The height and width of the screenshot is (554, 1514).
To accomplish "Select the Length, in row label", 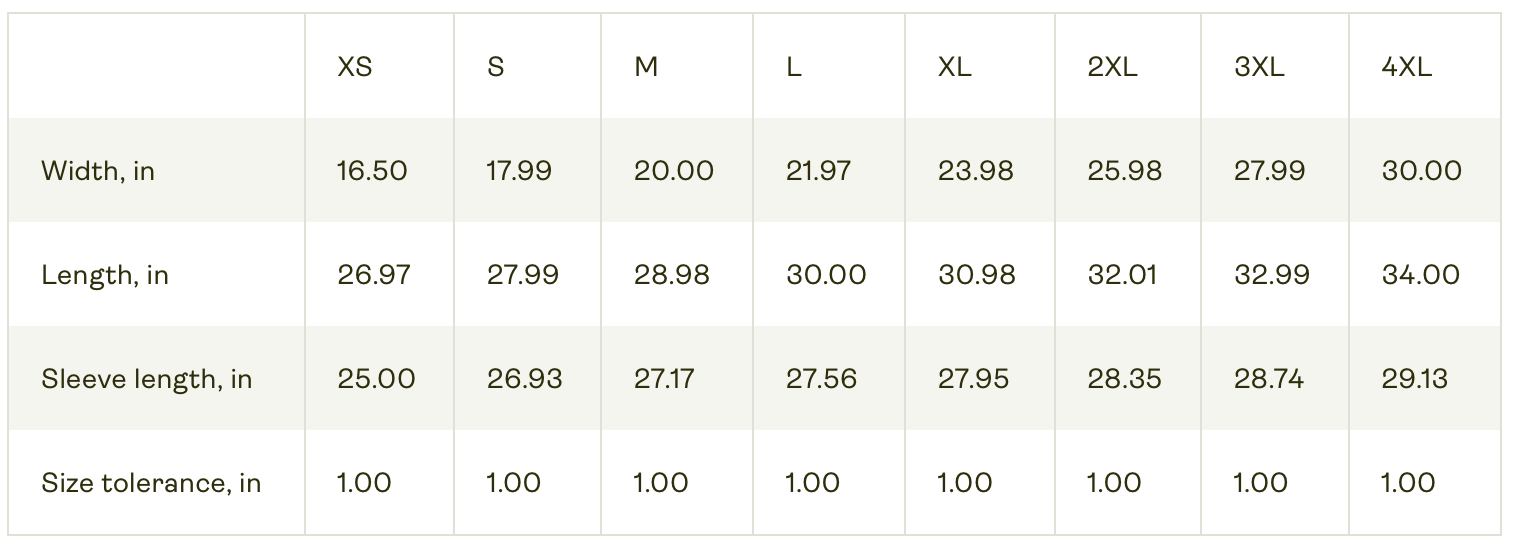I will click(105, 275).
